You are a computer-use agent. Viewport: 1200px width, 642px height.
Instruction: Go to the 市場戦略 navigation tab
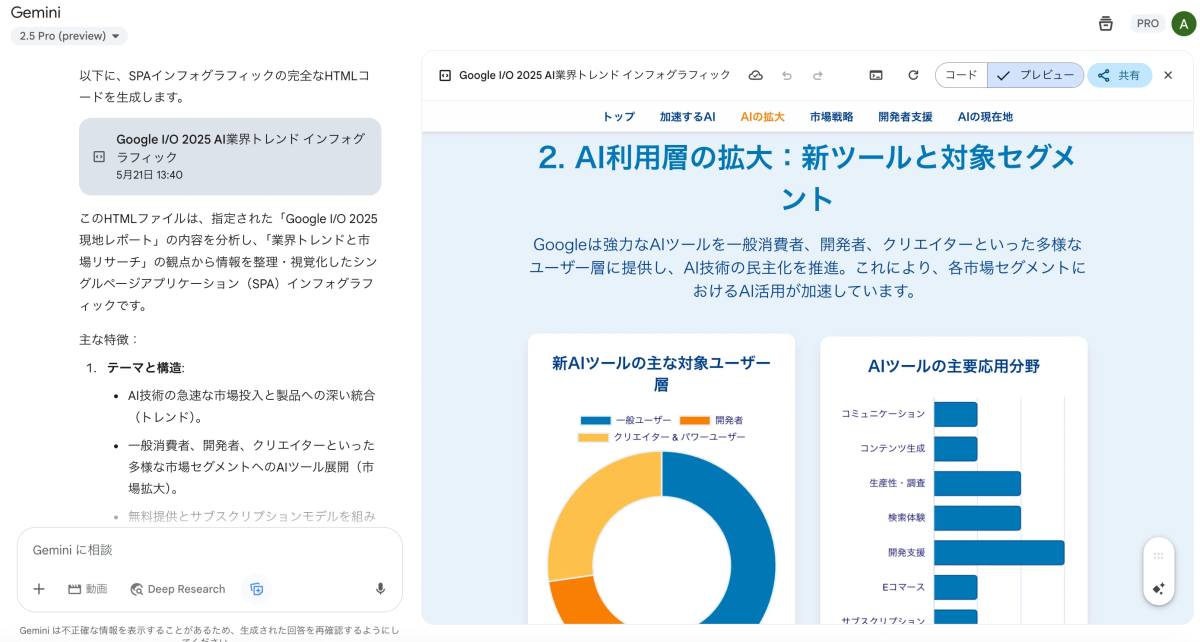point(831,117)
